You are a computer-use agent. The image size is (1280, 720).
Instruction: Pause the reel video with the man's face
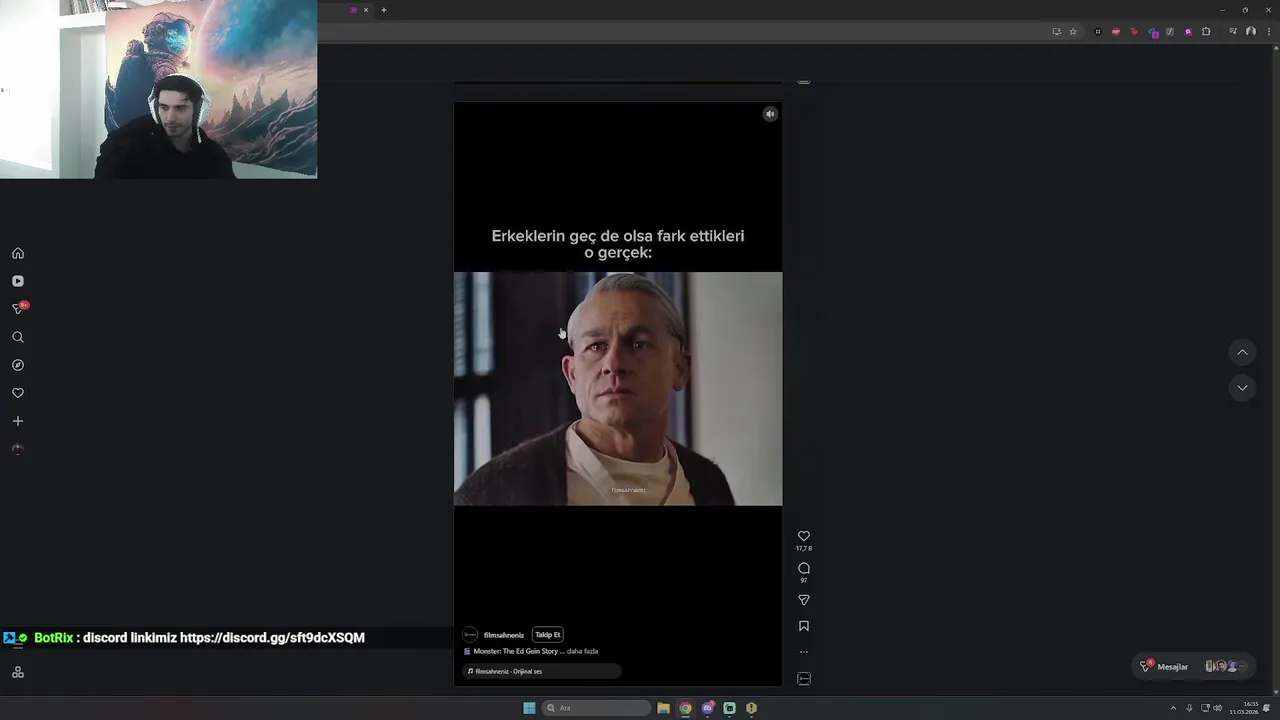click(x=618, y=389)
